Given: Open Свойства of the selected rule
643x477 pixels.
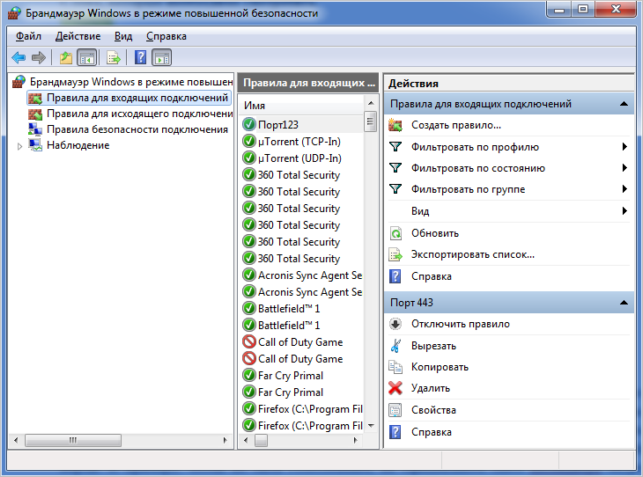Looking at the screenshot, I should [433, 410].
